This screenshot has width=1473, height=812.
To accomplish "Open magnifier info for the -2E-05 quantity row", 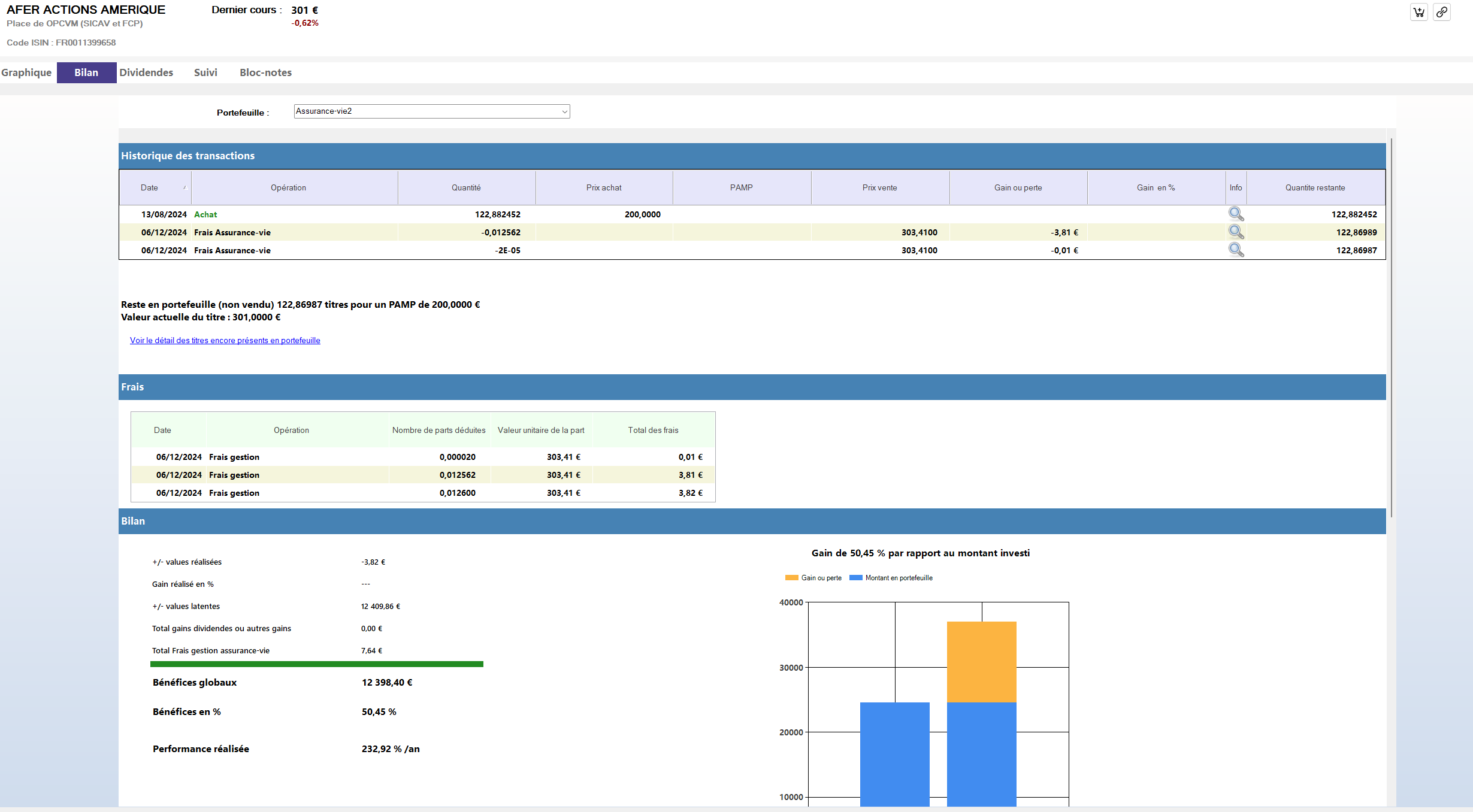I will point(1236,250).
